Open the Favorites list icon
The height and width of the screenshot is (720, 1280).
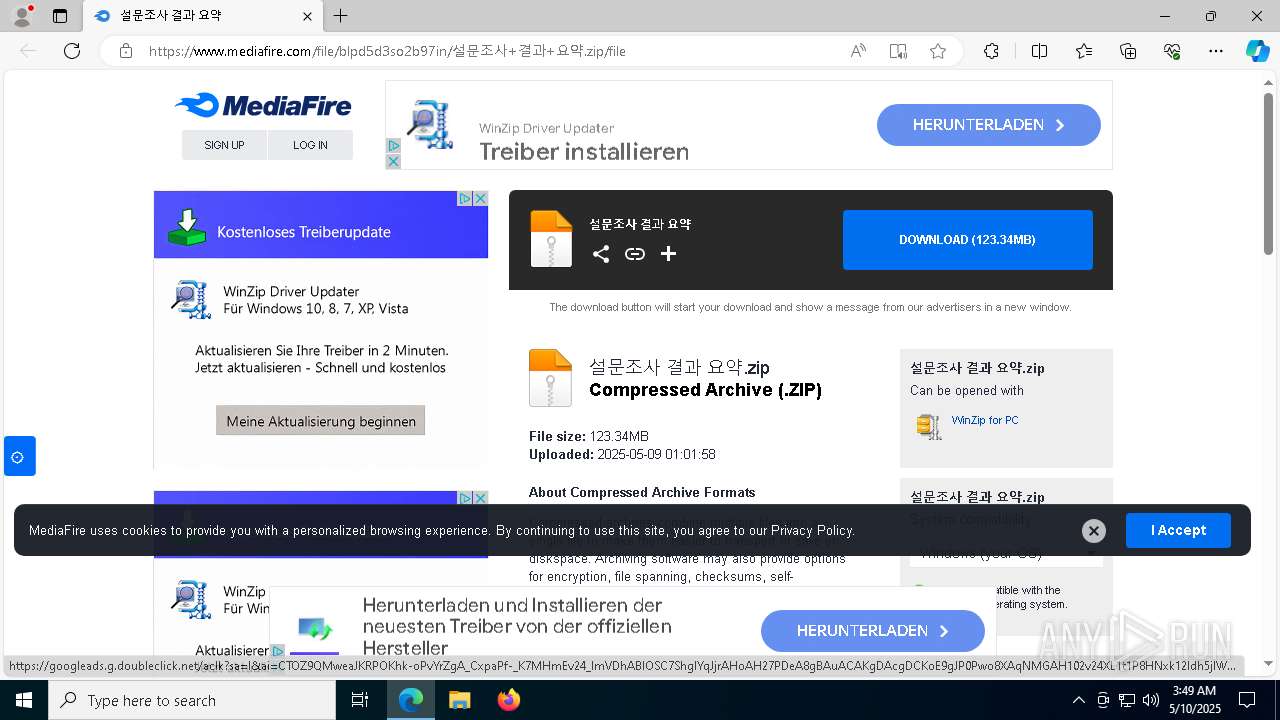pos(1084,51)
